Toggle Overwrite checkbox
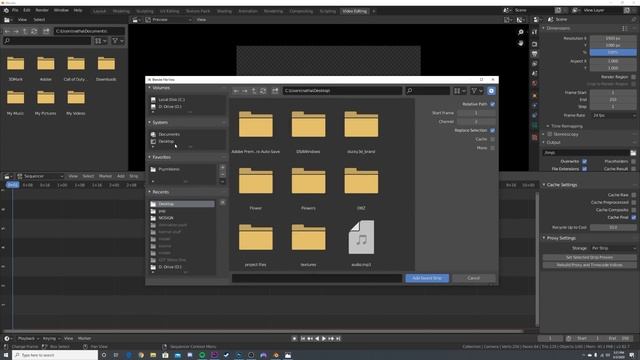The width and height of the screenshot is (640, 360). [584, 161]
